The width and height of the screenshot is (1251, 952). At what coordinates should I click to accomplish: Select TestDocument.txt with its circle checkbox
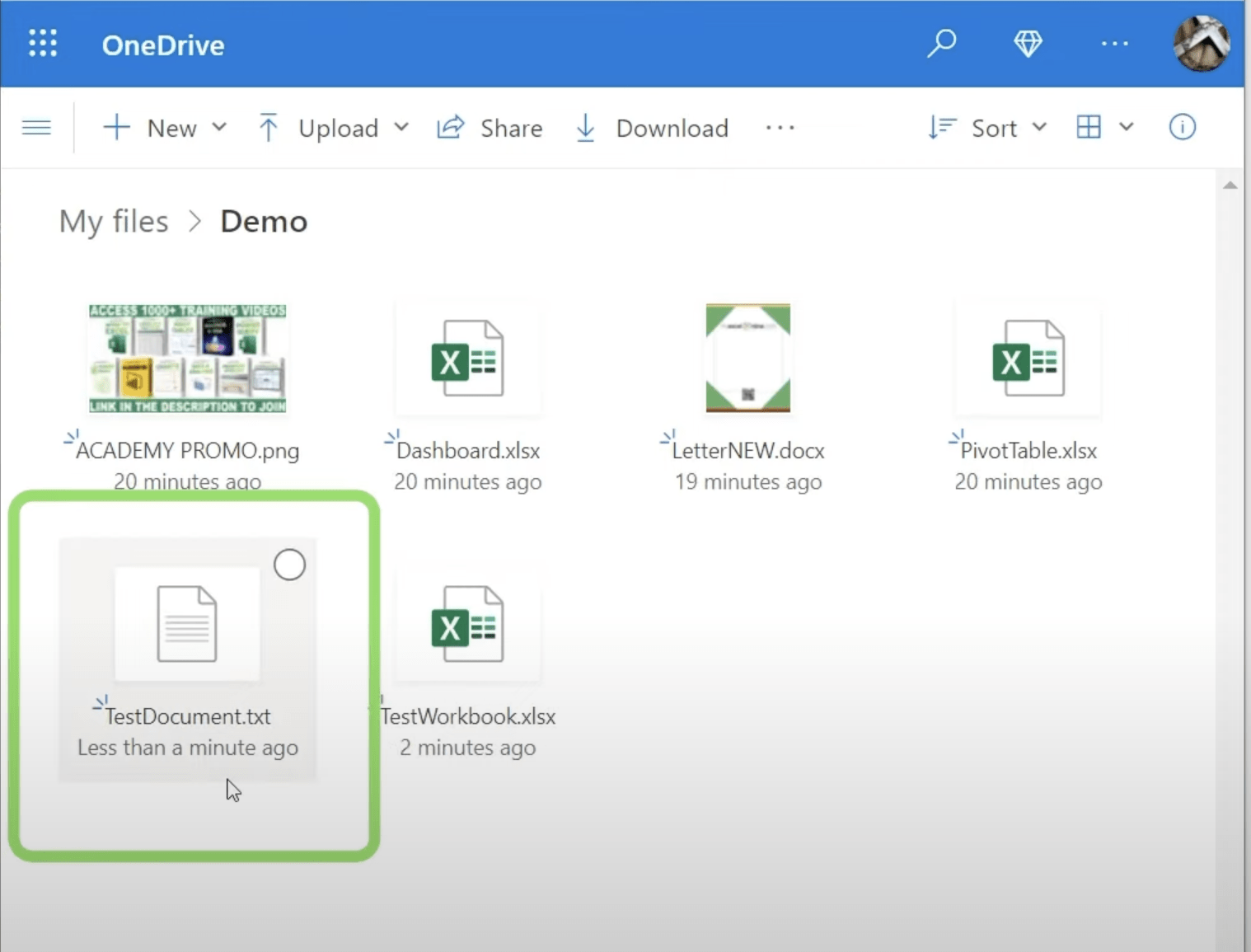pos(289,565)
